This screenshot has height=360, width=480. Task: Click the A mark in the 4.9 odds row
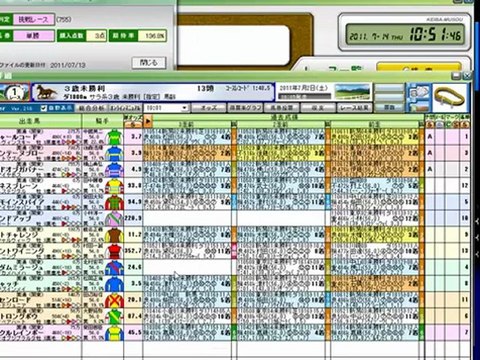[x=430, y=169]
